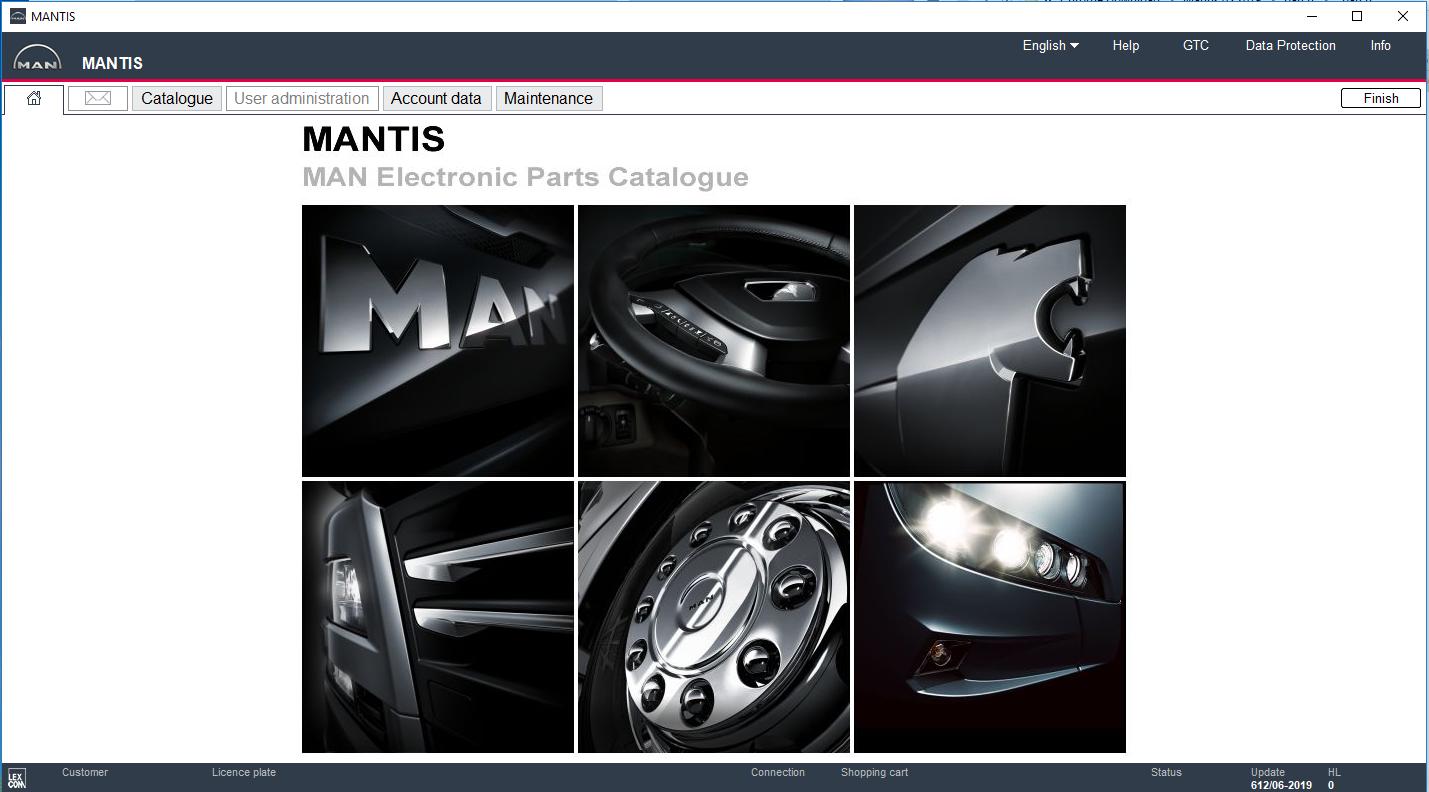Open the English language selector
The image size is (1429, 792).
click(1048, 45)
